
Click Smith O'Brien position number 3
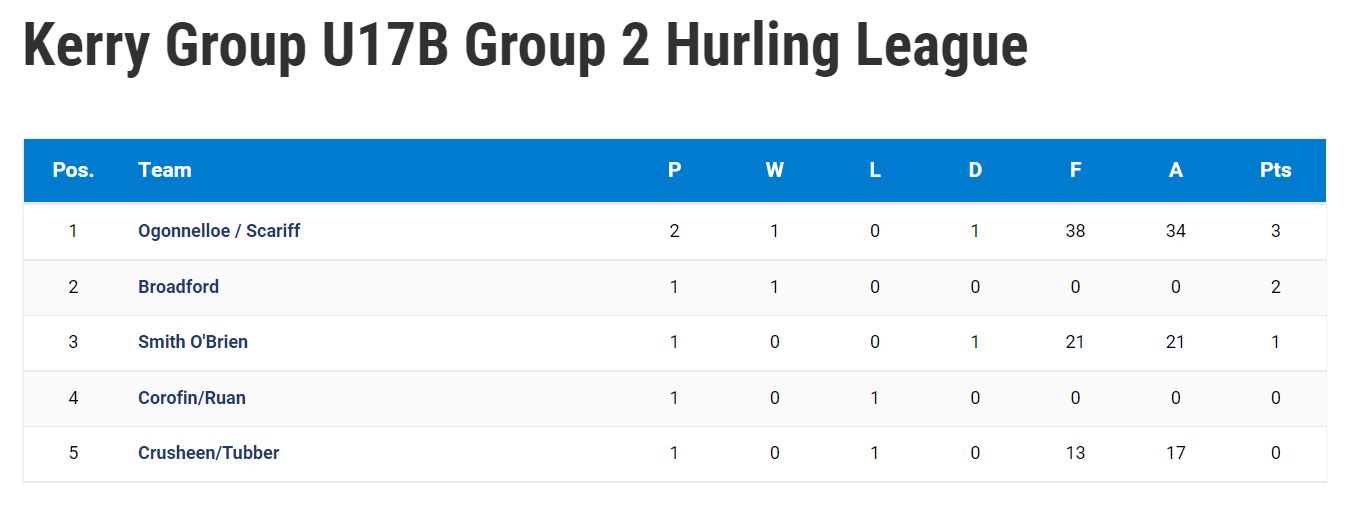click(73, 342)
